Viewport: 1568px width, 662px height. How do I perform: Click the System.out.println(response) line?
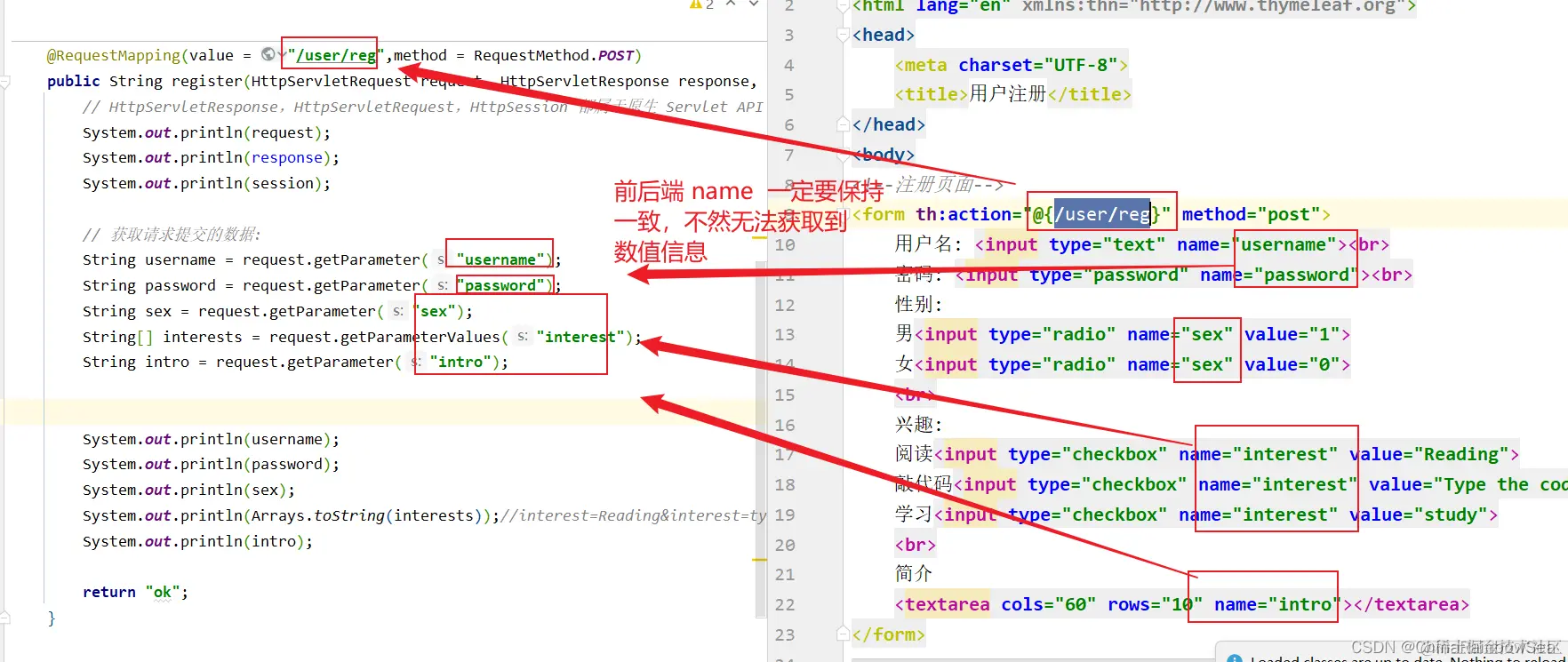211,157
